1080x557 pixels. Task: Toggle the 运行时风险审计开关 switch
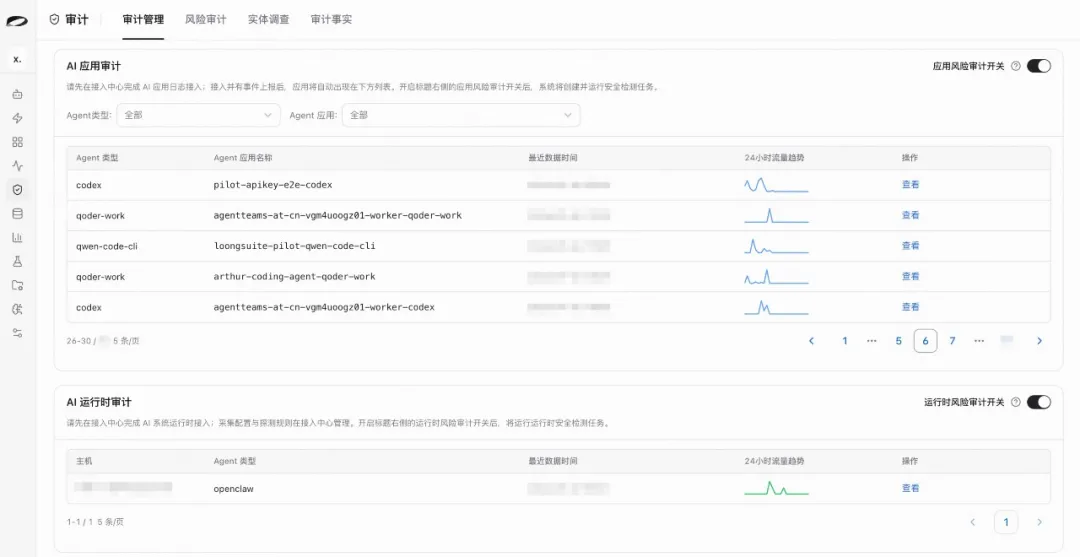[1039, 402]
